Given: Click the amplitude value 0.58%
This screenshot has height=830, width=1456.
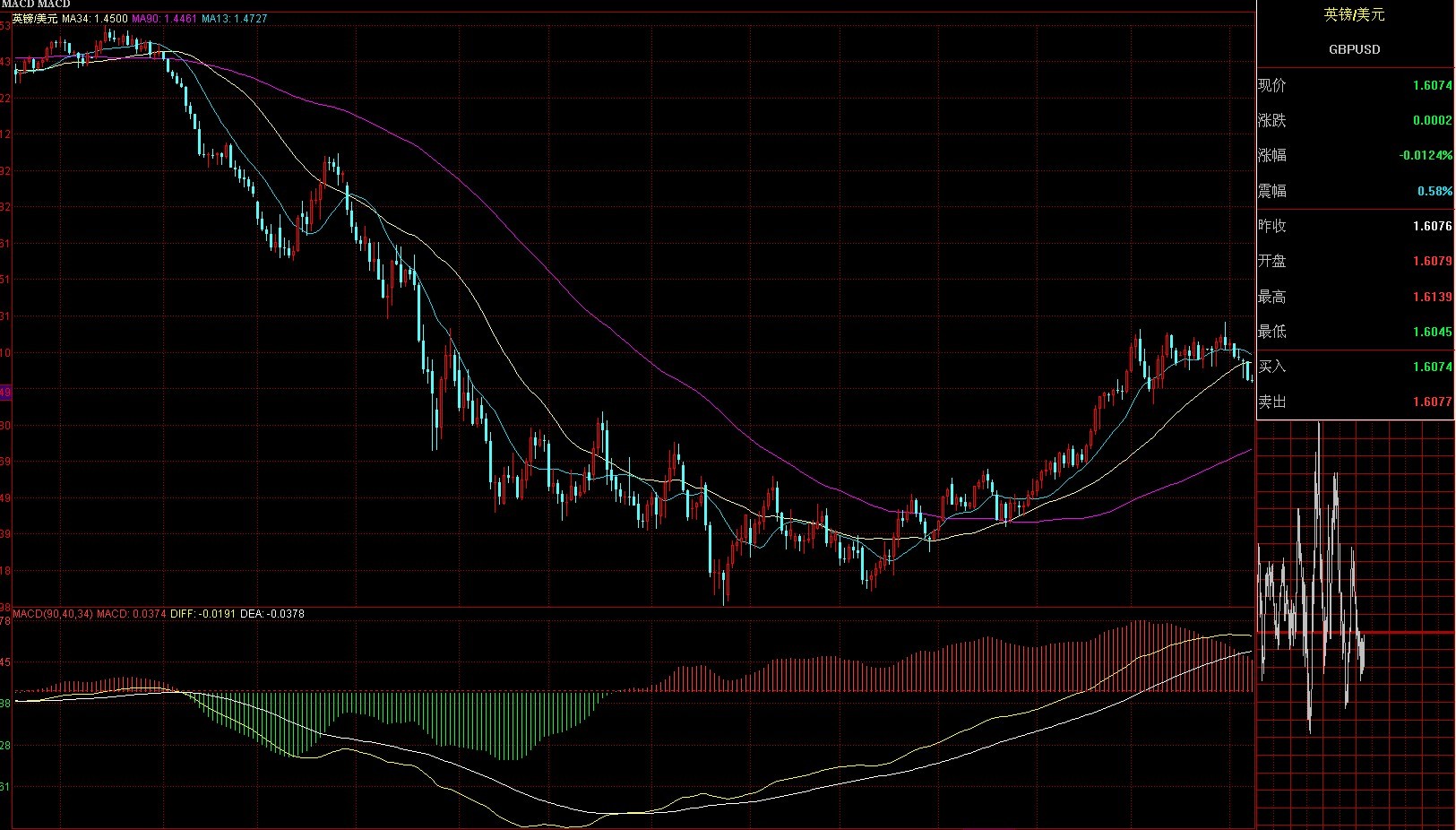Looking at the screenshot, I should tap(1434, 191).
